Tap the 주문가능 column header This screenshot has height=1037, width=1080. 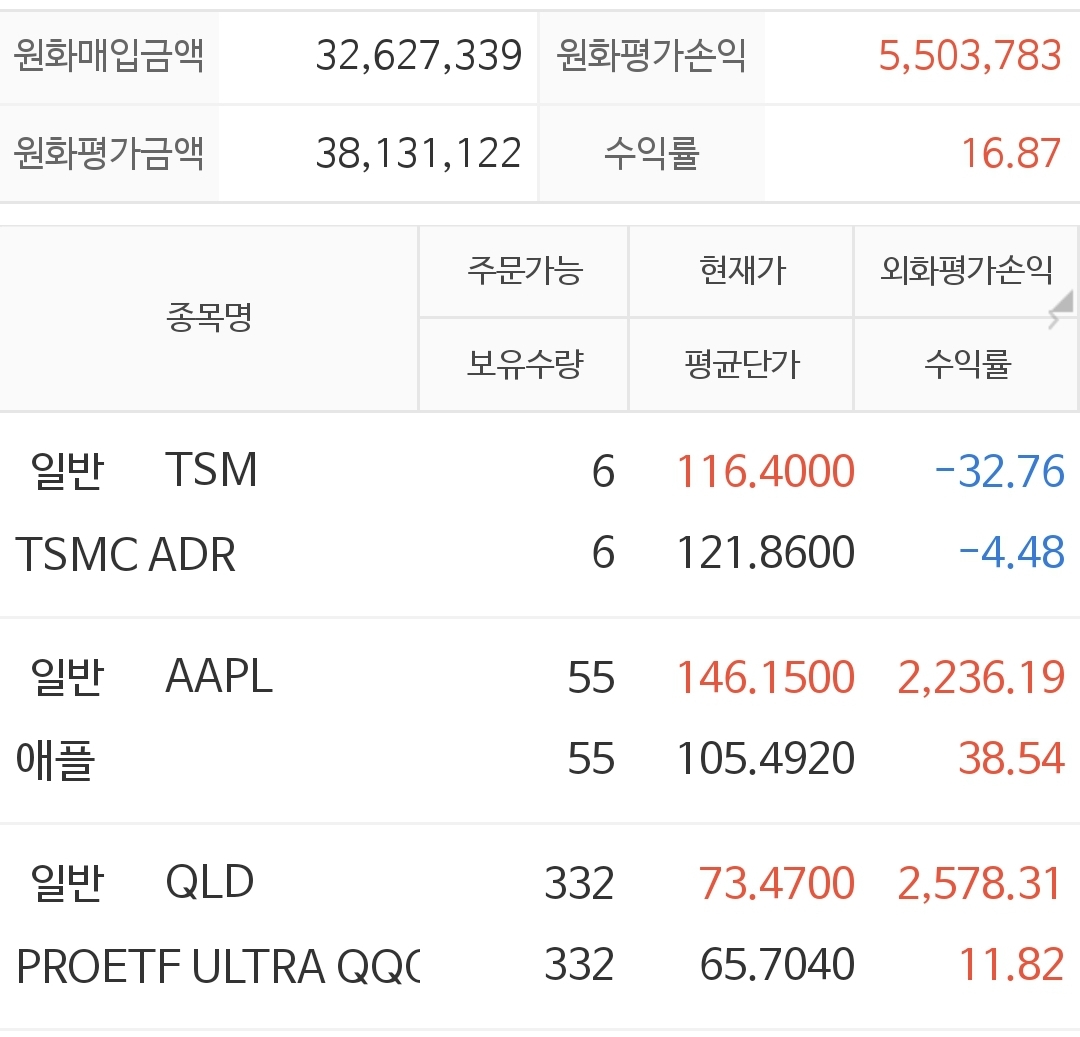click(x=524, y=271)
